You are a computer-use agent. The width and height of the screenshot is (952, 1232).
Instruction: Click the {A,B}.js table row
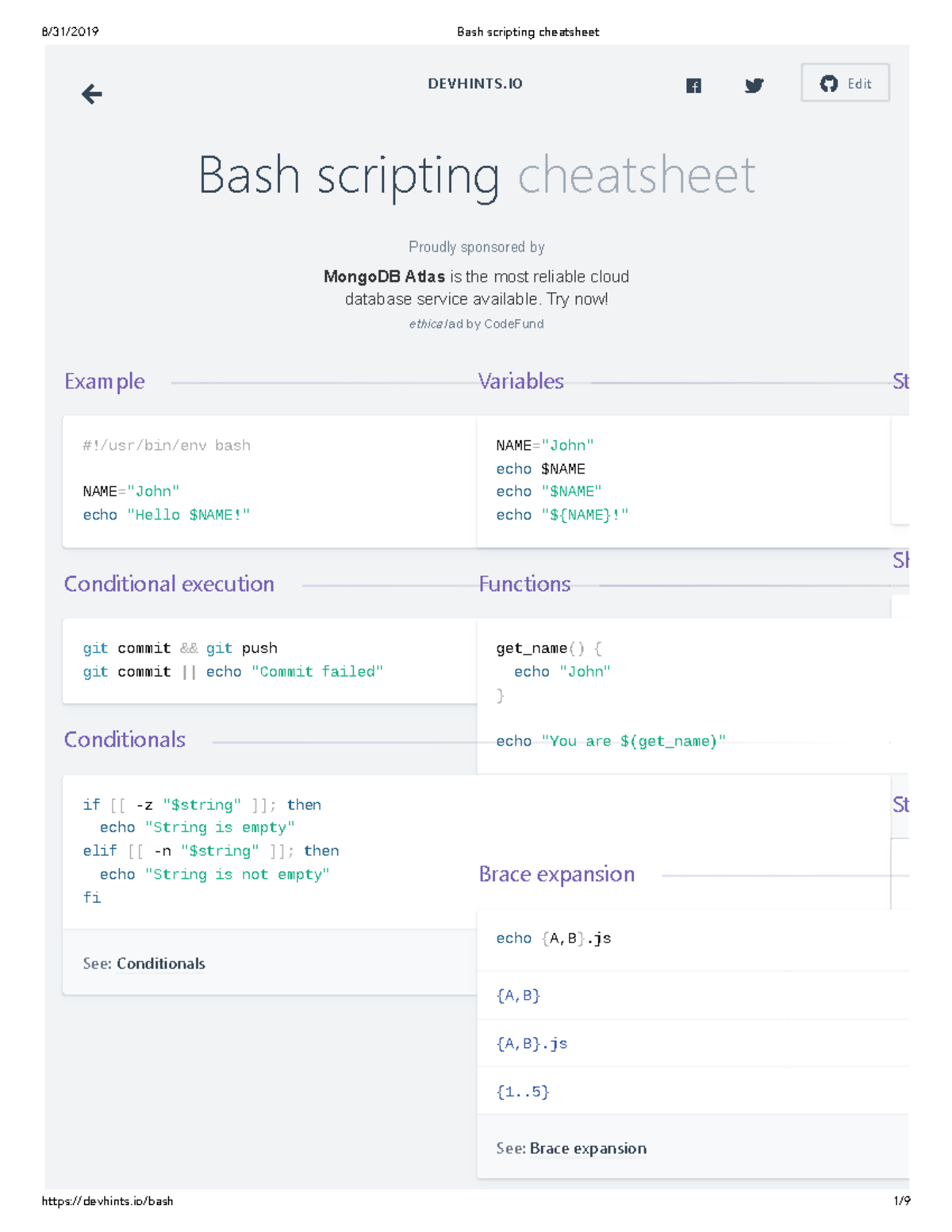pyautogui.click(x=532, y=1044)
